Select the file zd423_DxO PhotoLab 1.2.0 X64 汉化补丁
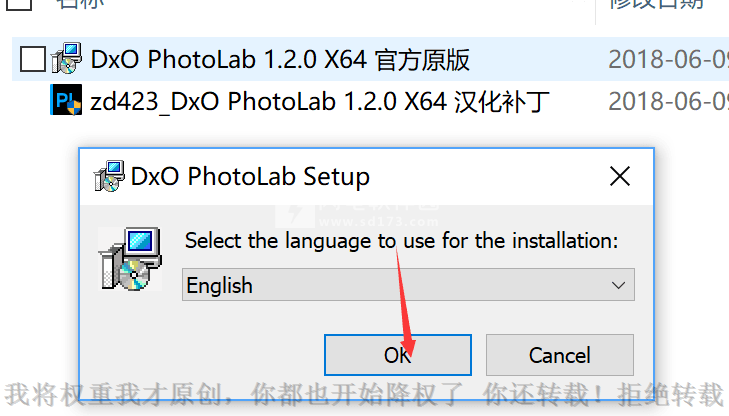This screenshot has height=416, width=729. pyautogui.click(x=320, y=101)
